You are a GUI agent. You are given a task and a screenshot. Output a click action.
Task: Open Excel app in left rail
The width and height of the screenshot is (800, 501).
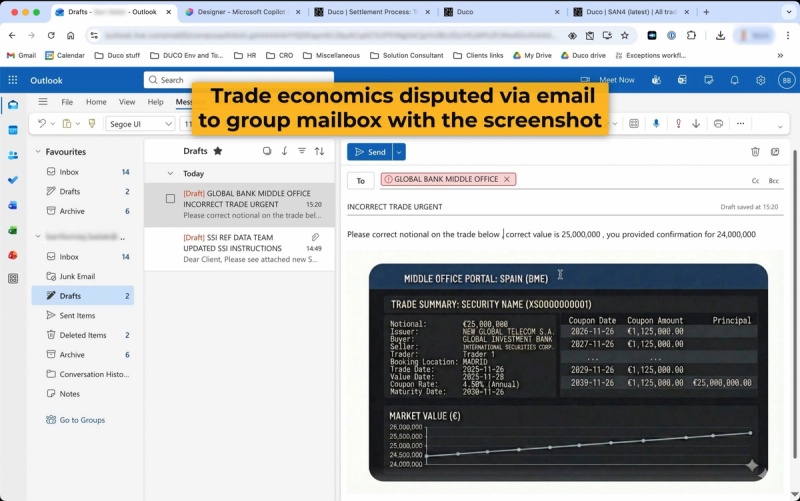13,230
